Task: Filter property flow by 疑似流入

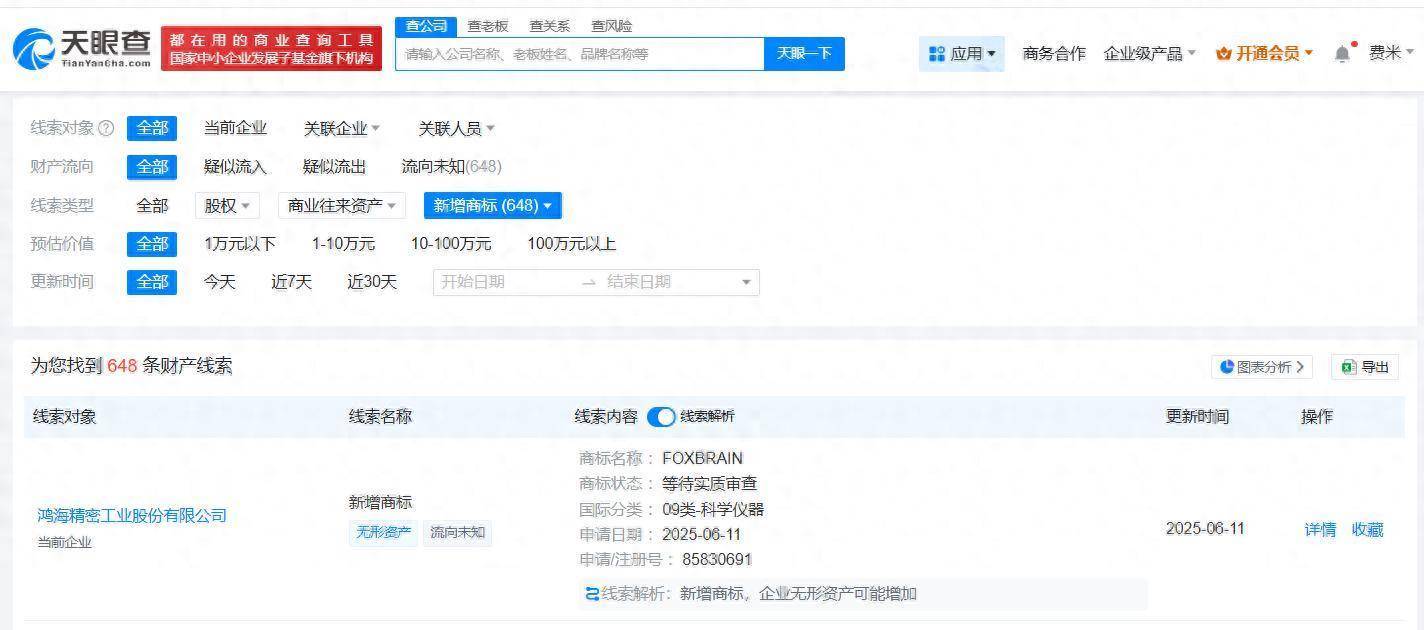Action: 235,167
